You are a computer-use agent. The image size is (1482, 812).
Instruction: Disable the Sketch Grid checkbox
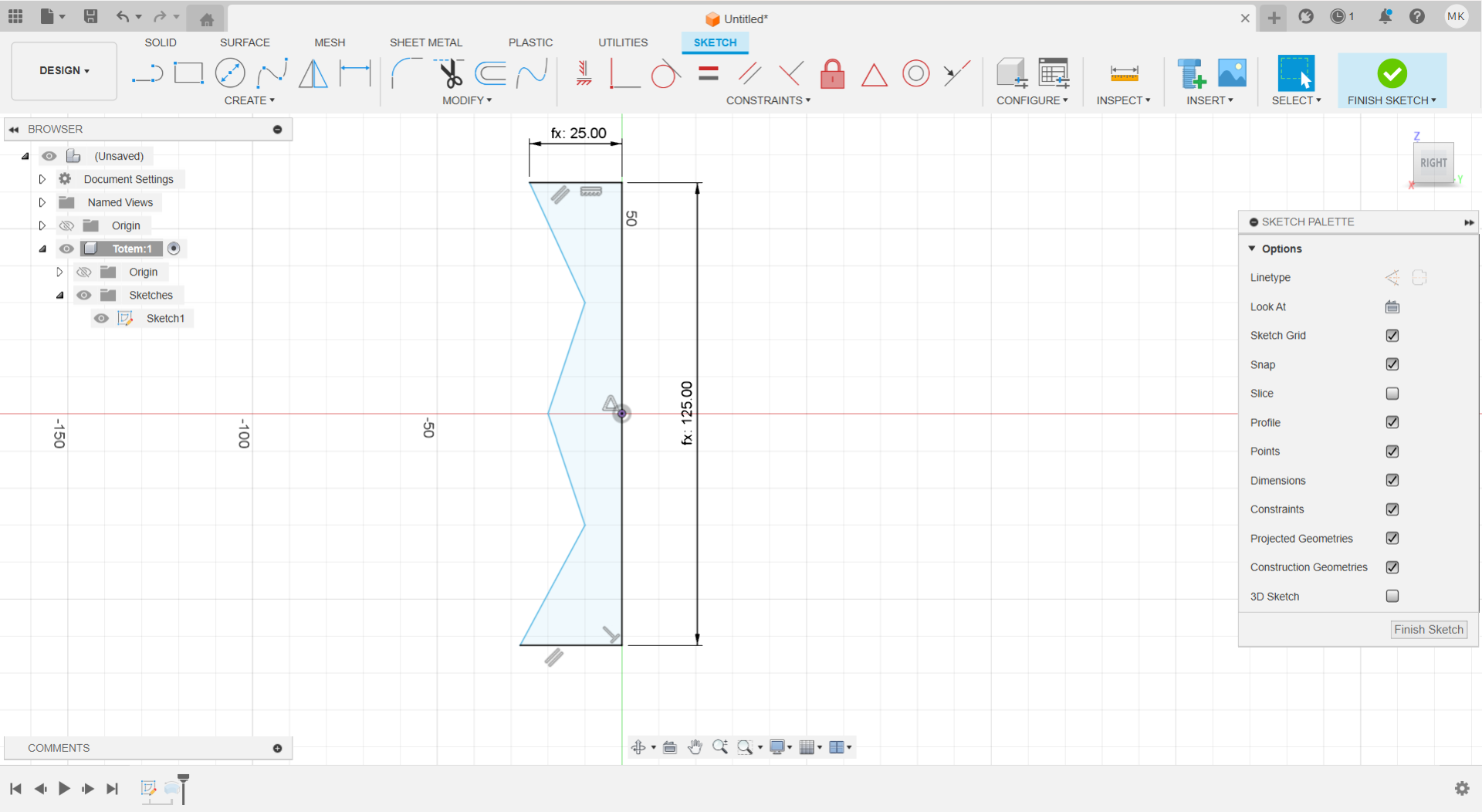1392,336
